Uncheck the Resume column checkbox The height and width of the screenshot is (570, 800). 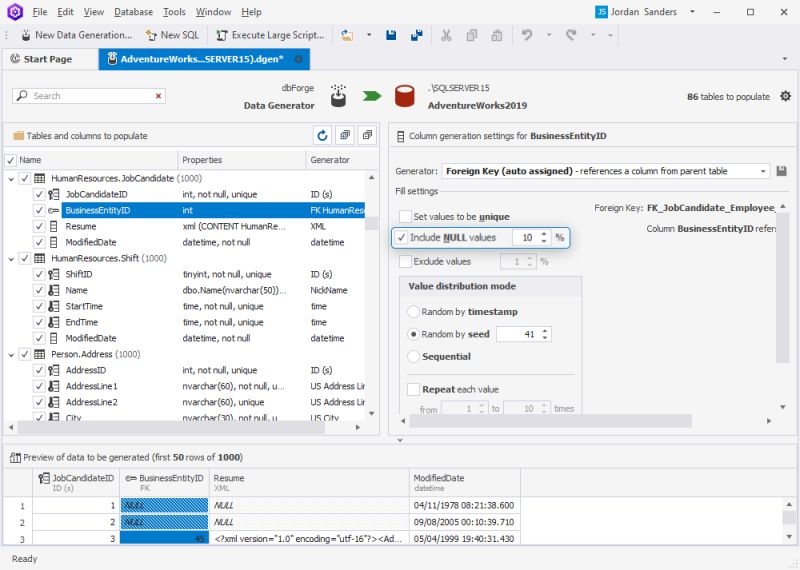[x=39, y=226]
